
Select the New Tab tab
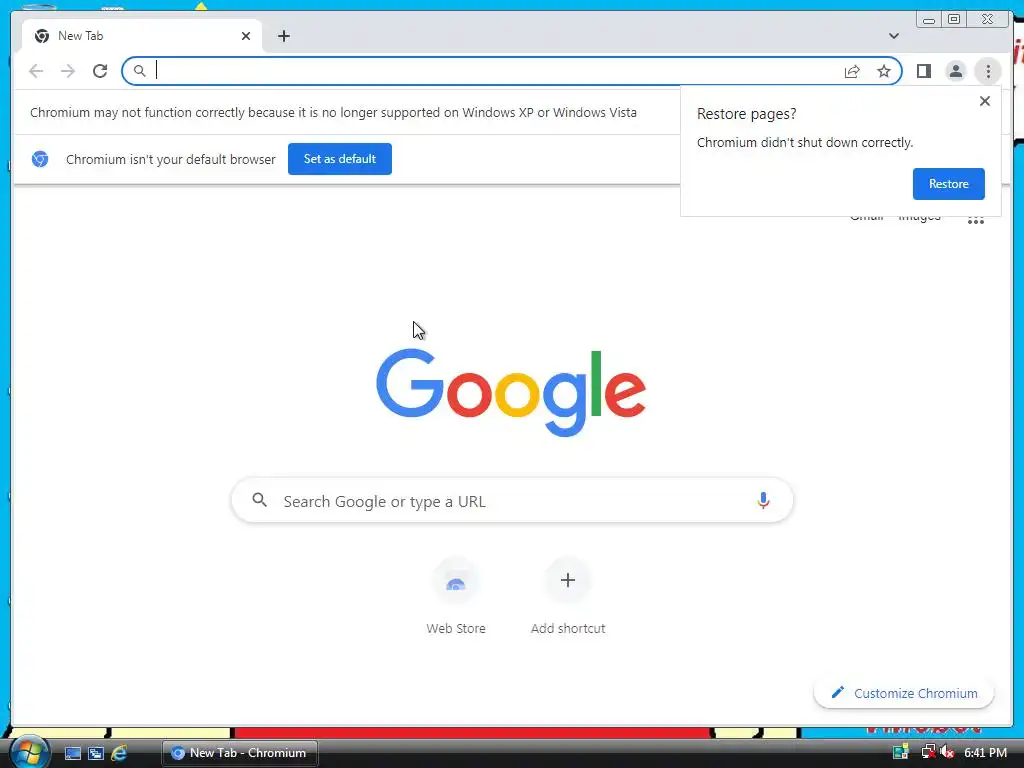(142, 36)
